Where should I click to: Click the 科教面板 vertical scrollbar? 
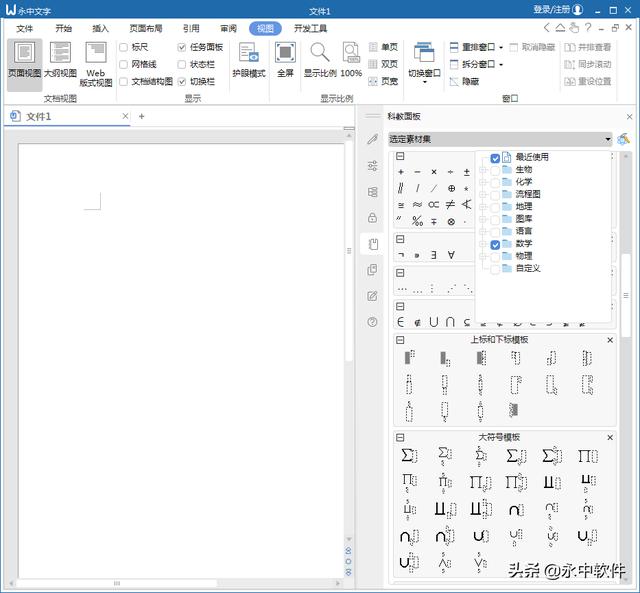coord(626,295)
